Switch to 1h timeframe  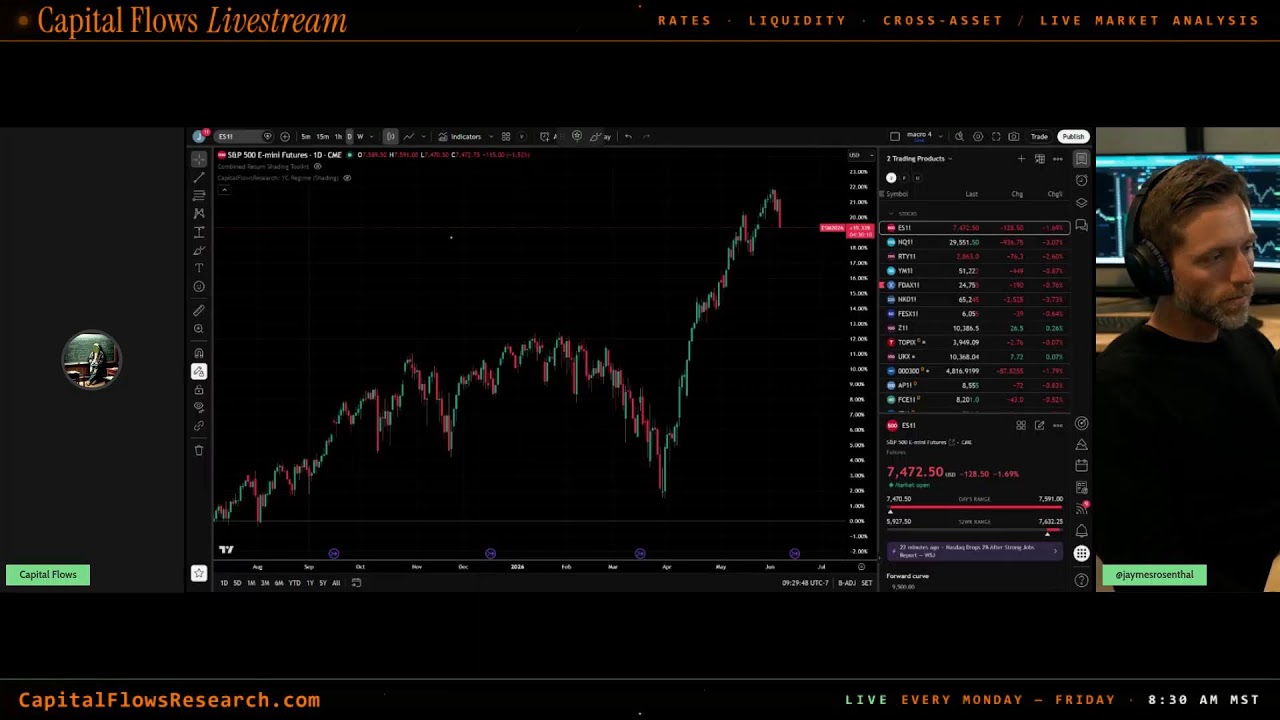[x=338, y=136]
